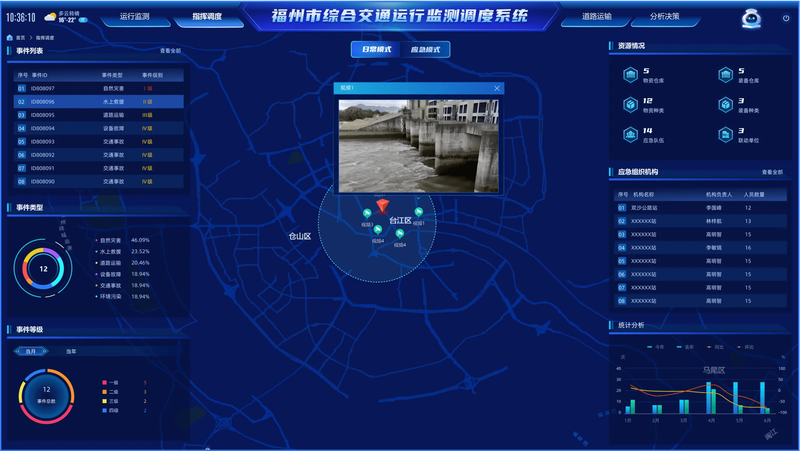This screenshot has width=800, height=451.
Task: Click the 装备种类 hexagon icon
Action: (725, 105)
